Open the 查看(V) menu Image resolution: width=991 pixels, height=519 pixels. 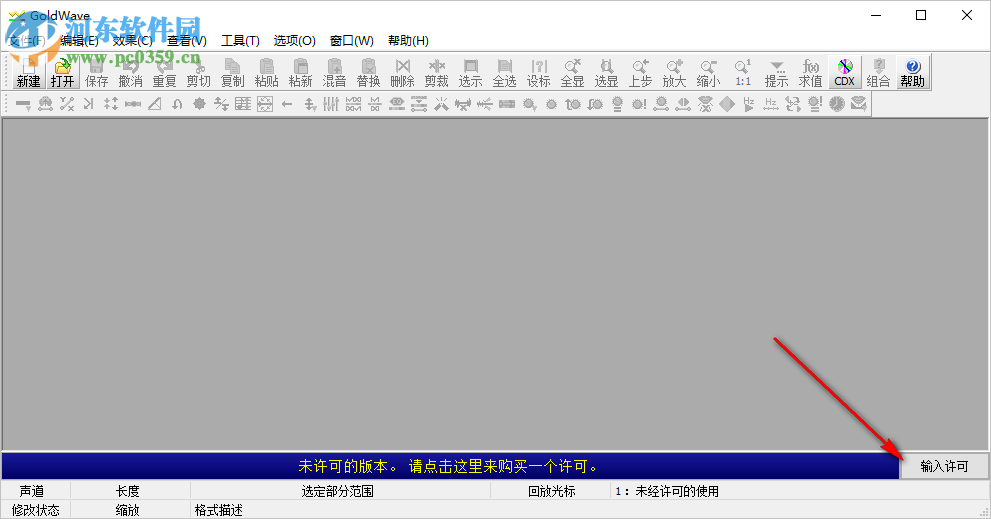186,40
